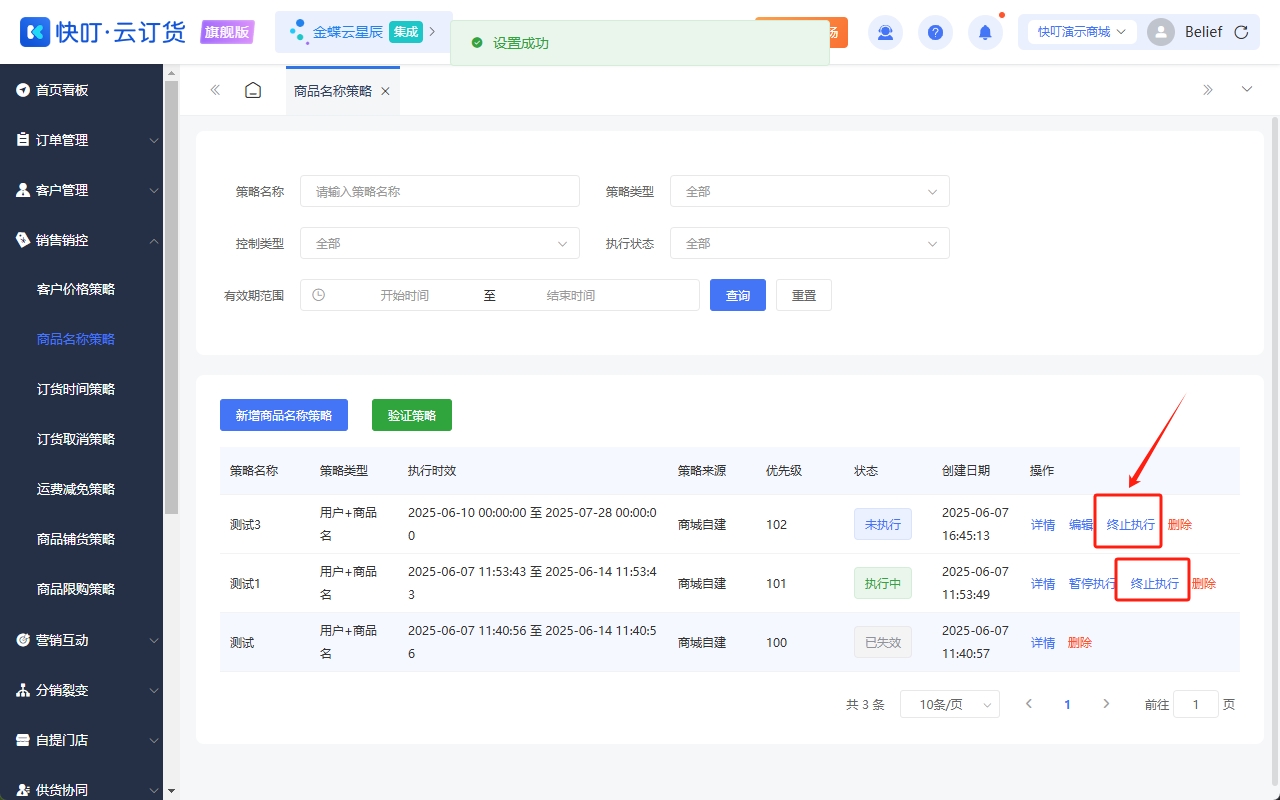Open 详情 for 测试3 row
Viewport: 1280px width, 800px height.
1043,524
